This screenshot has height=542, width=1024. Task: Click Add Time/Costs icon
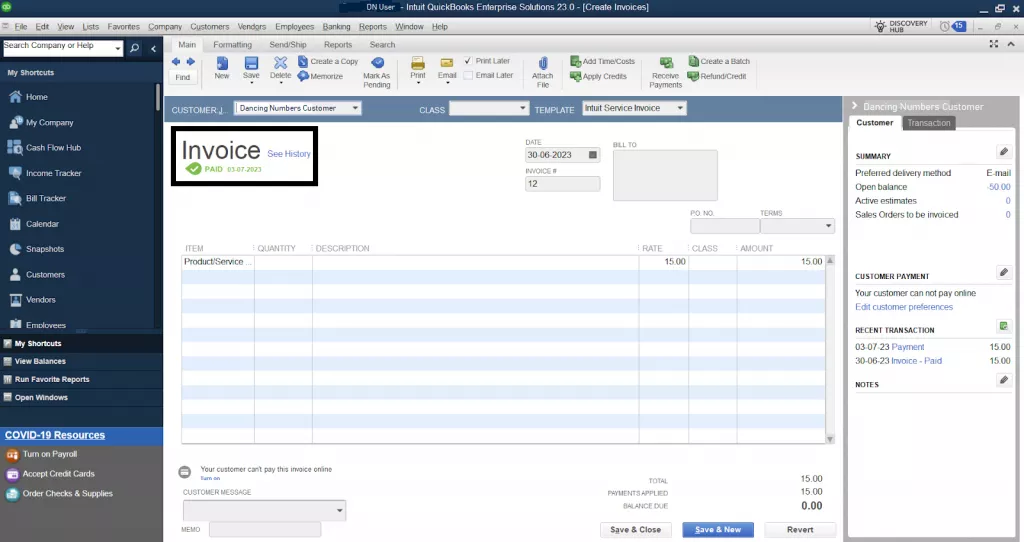coord(575,61)
